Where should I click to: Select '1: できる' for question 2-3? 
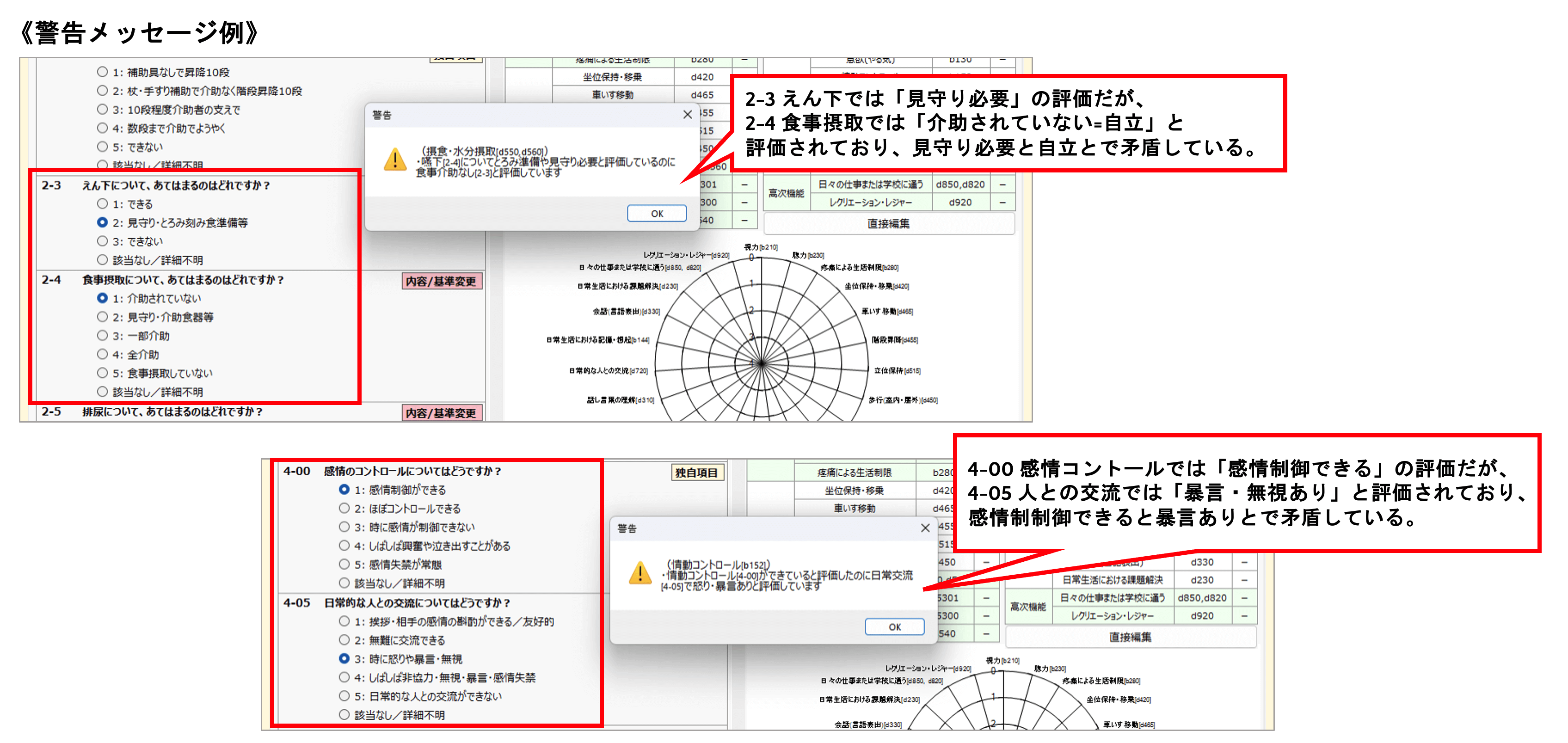pos(102,204)
